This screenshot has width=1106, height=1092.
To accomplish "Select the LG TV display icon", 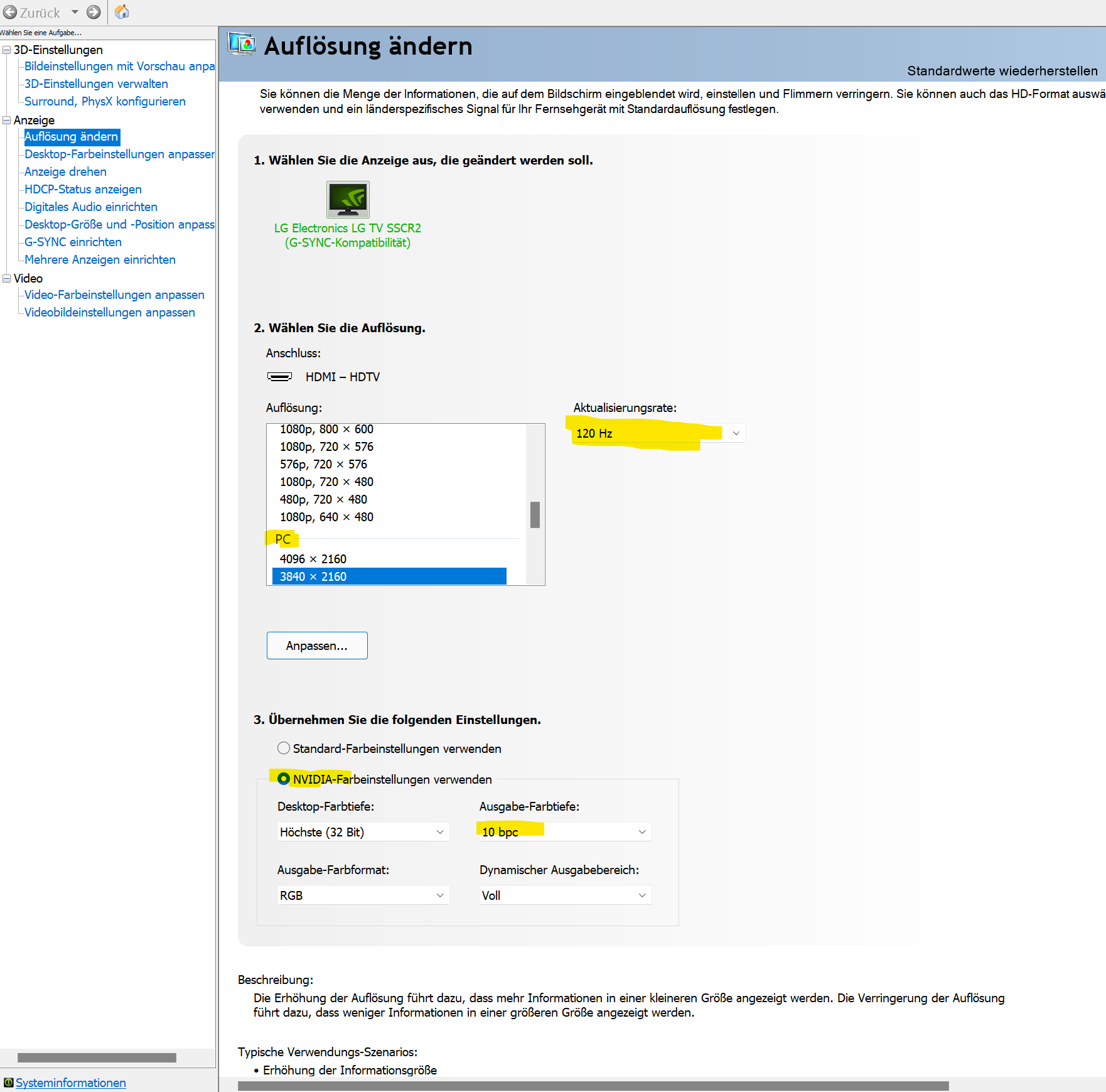I will point(348,200).
